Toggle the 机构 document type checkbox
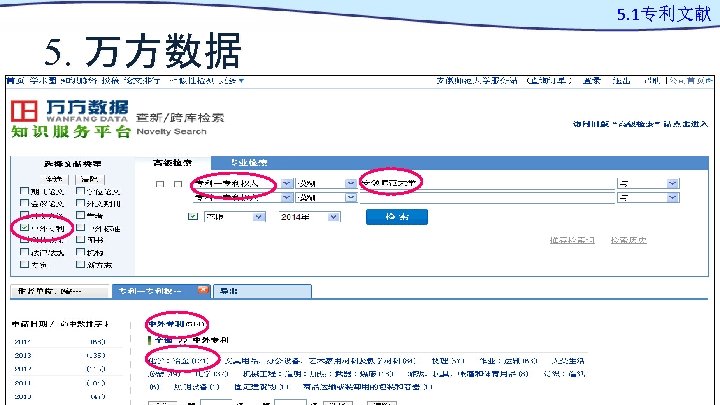This screenshot has height=405, width=720. [x=80, y=252]
